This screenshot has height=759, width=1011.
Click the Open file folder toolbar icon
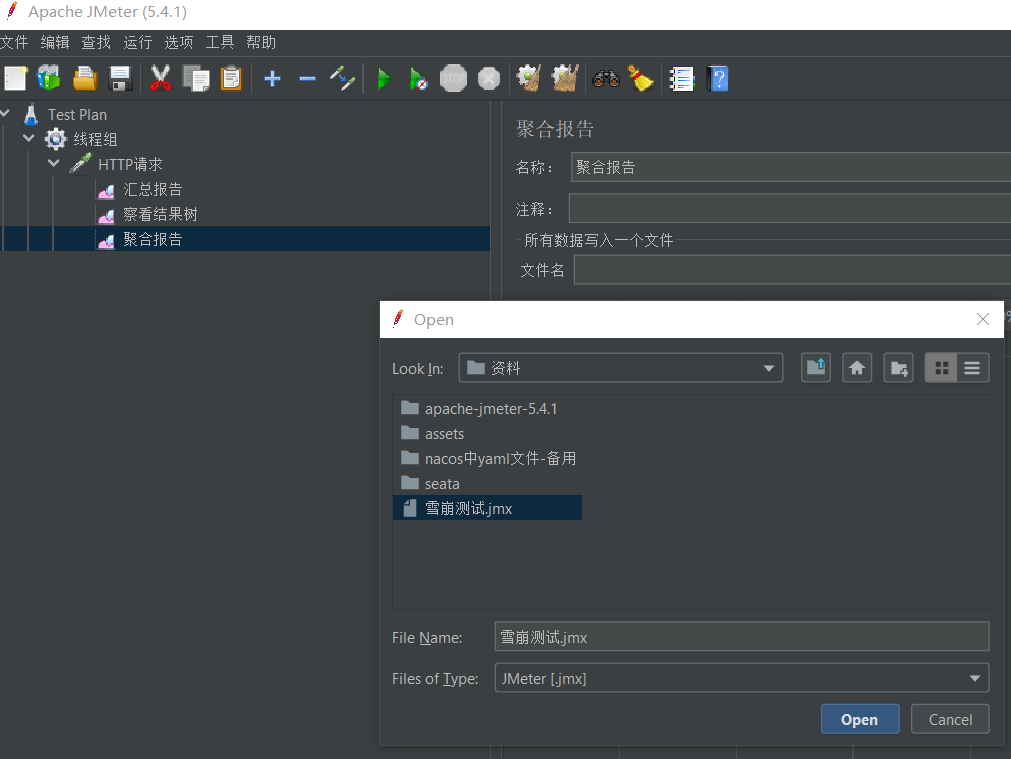click(84, 79)
